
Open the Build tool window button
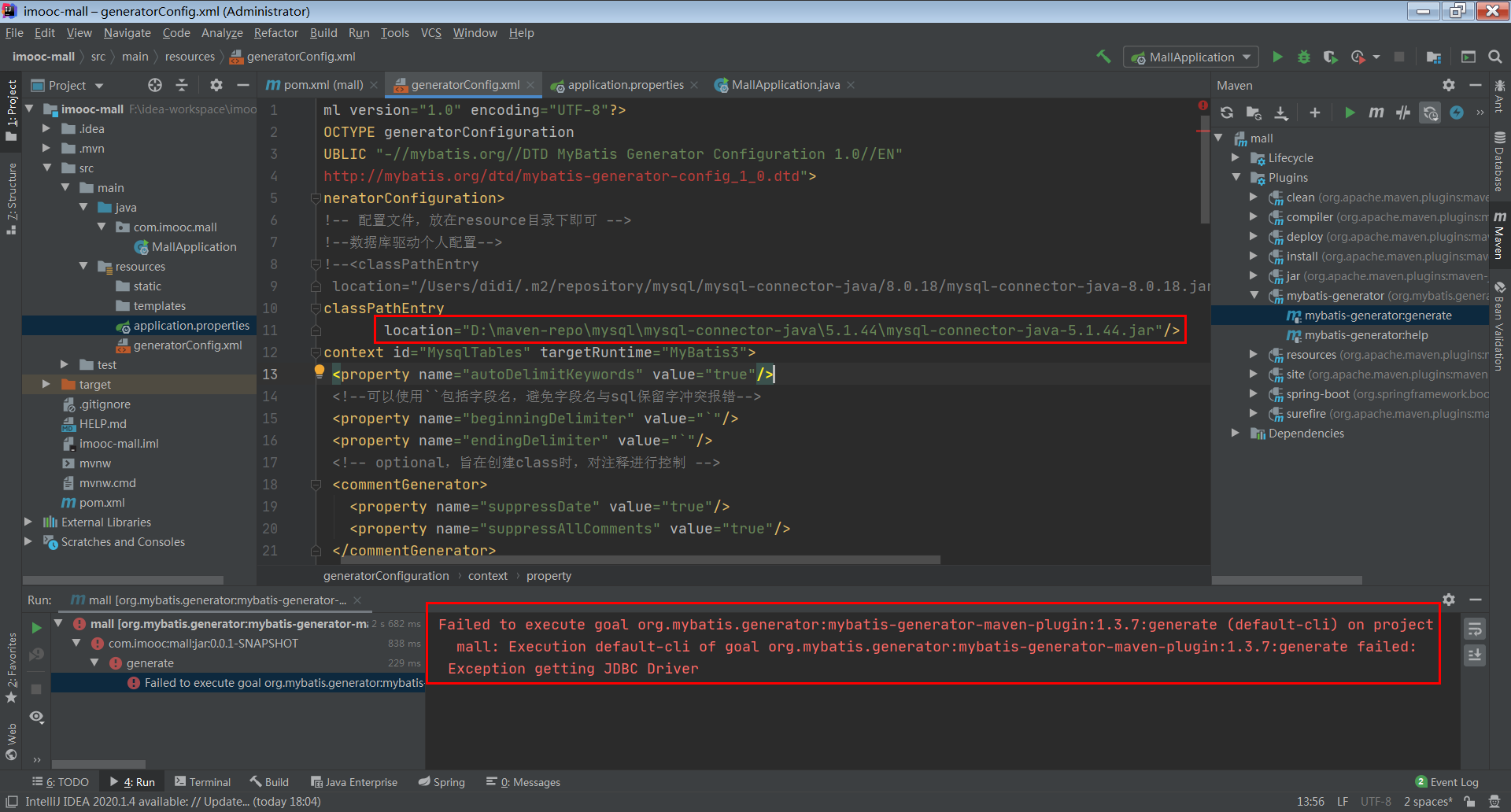click(x=269, y=782)
